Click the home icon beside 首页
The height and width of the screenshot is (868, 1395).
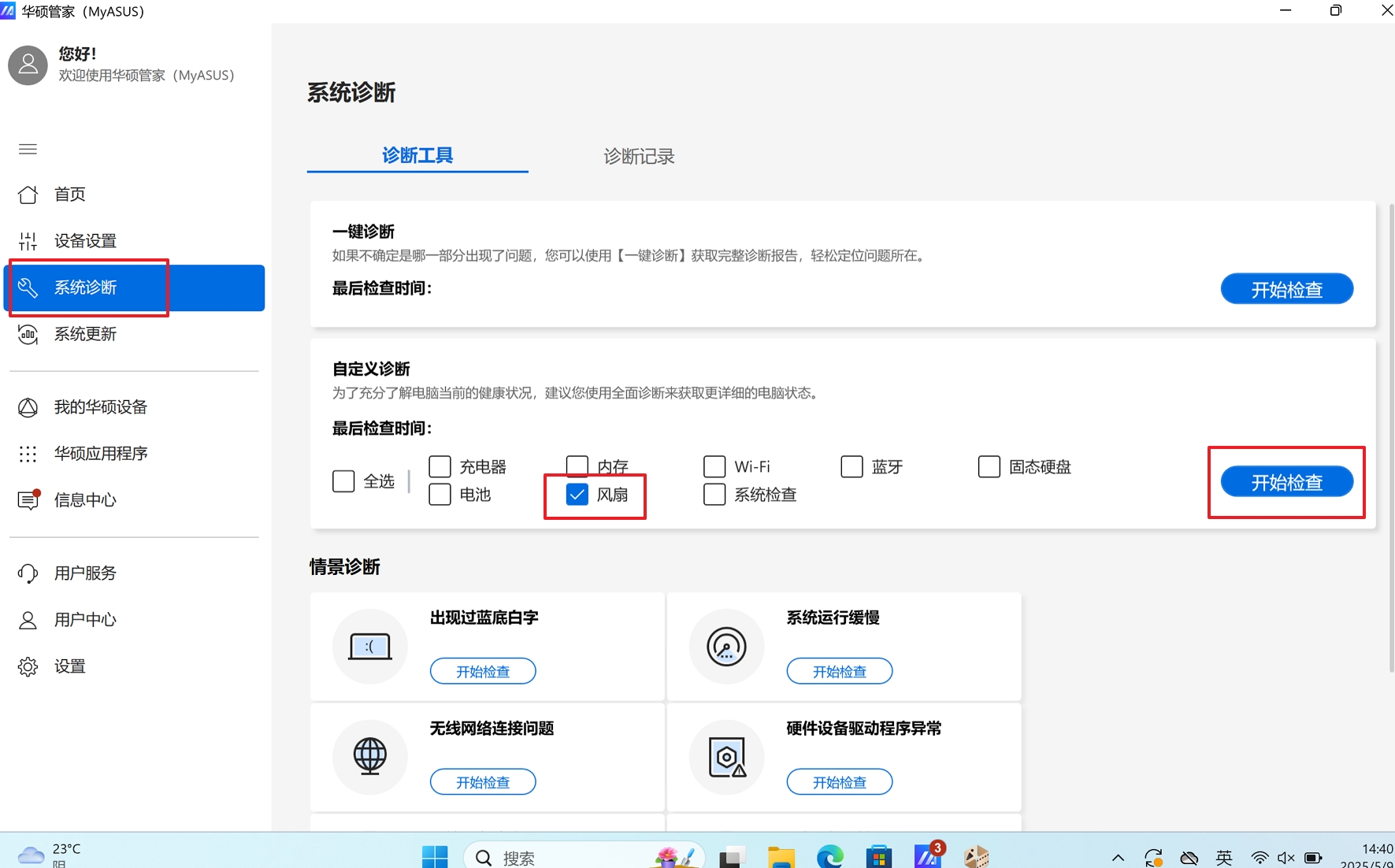click(28, 195)
